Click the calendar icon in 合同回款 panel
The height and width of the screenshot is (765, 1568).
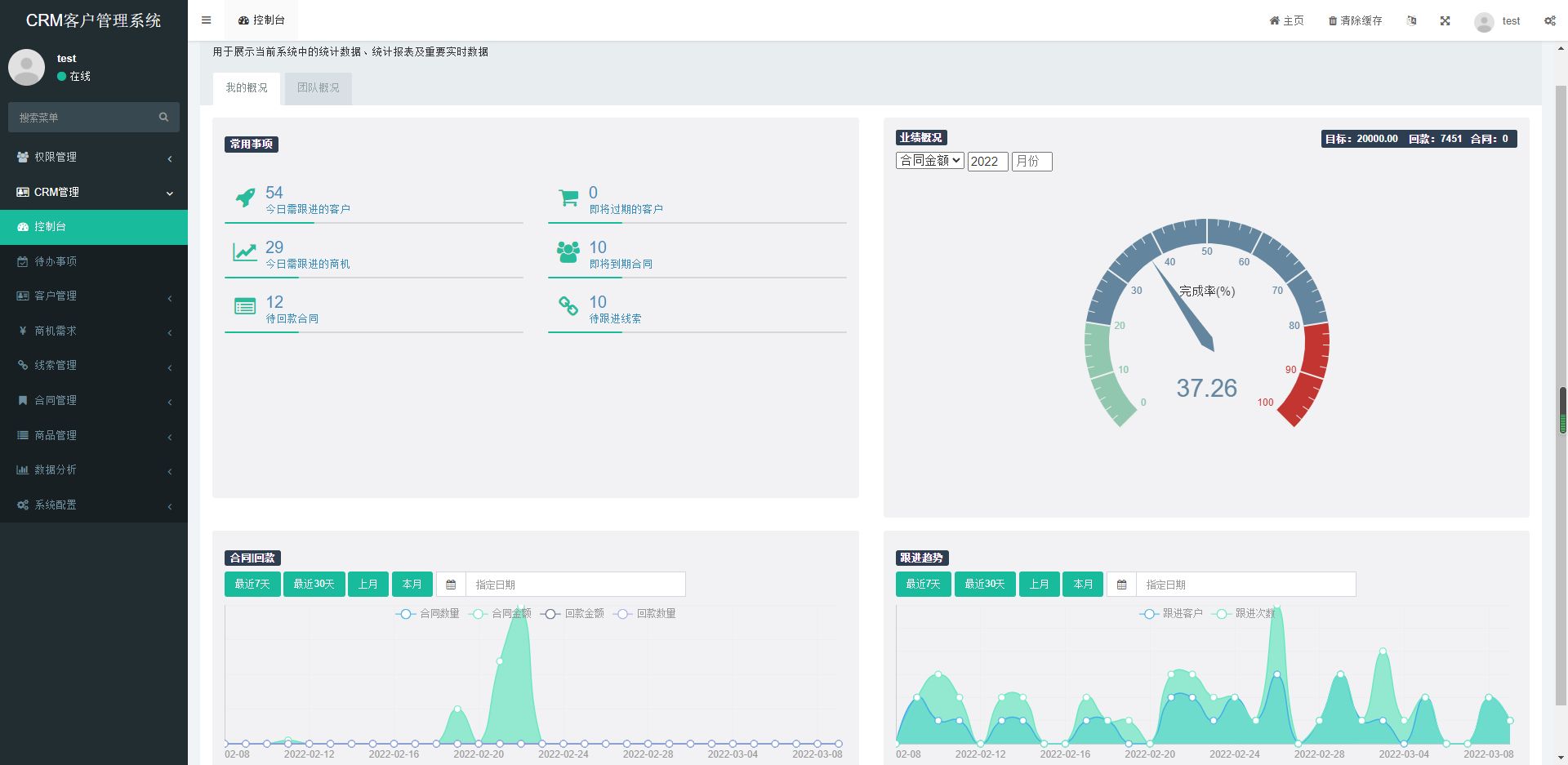point(451,585)
